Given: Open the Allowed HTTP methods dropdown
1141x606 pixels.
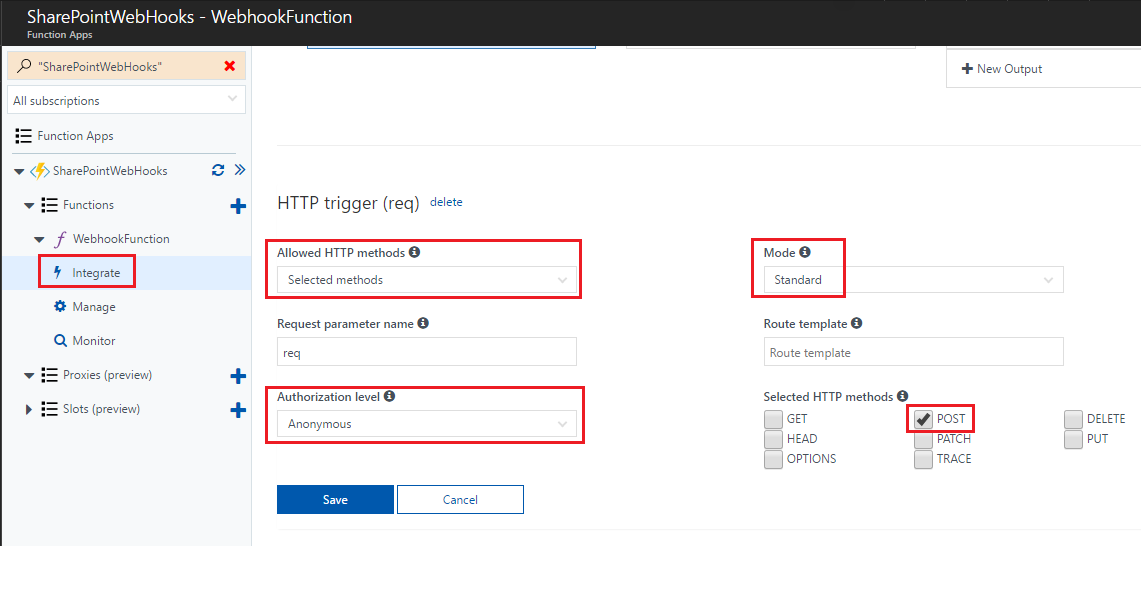Looking at the screenshot, I should point(426,280).
